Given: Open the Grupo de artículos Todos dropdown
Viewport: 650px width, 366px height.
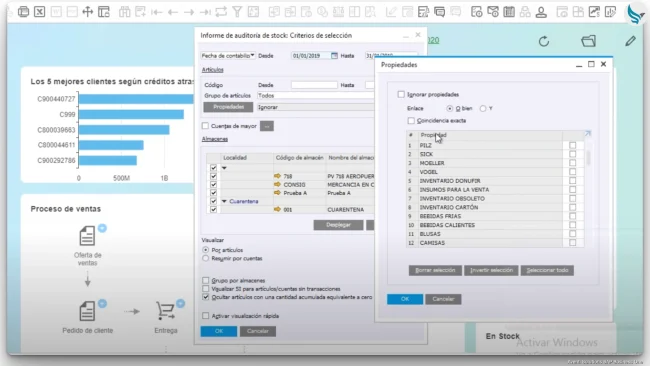Looking at the screenshot, I should coord(315,96).
